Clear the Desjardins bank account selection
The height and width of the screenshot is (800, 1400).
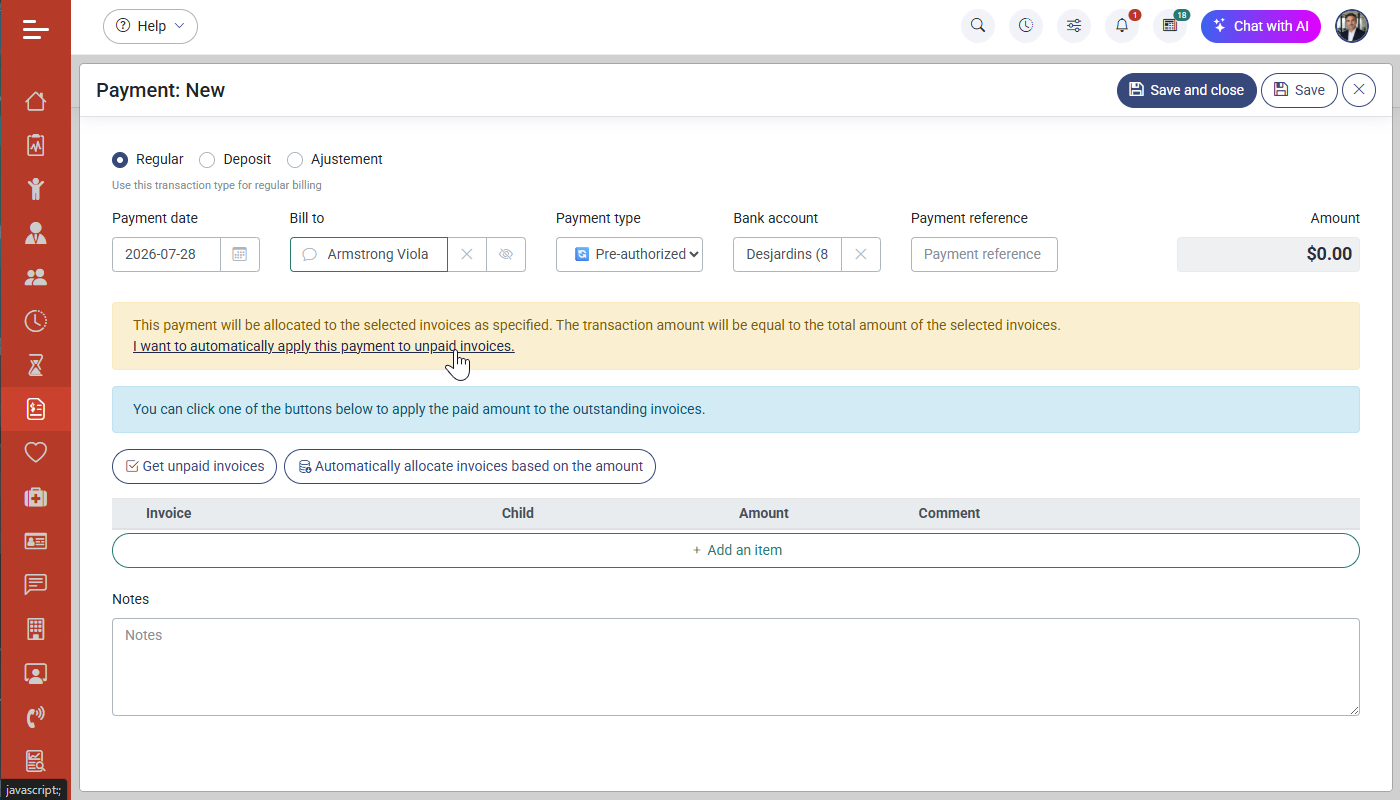click(x=861, y=254)
